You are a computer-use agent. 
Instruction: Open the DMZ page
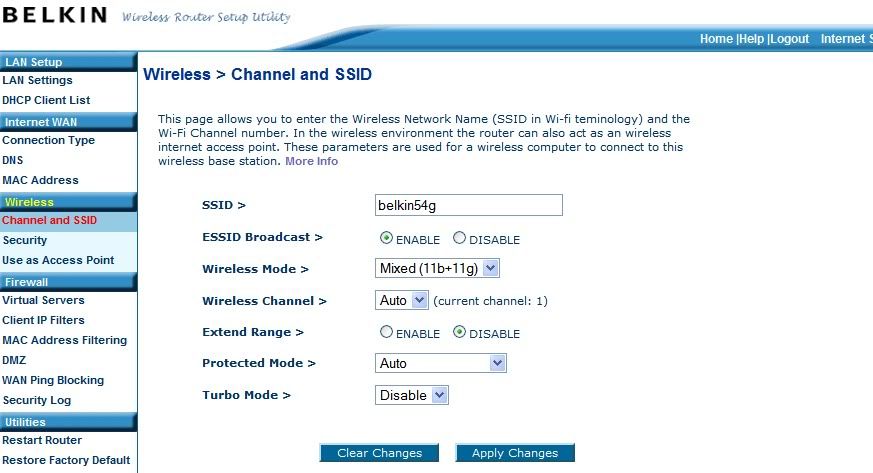click(14, 360)
